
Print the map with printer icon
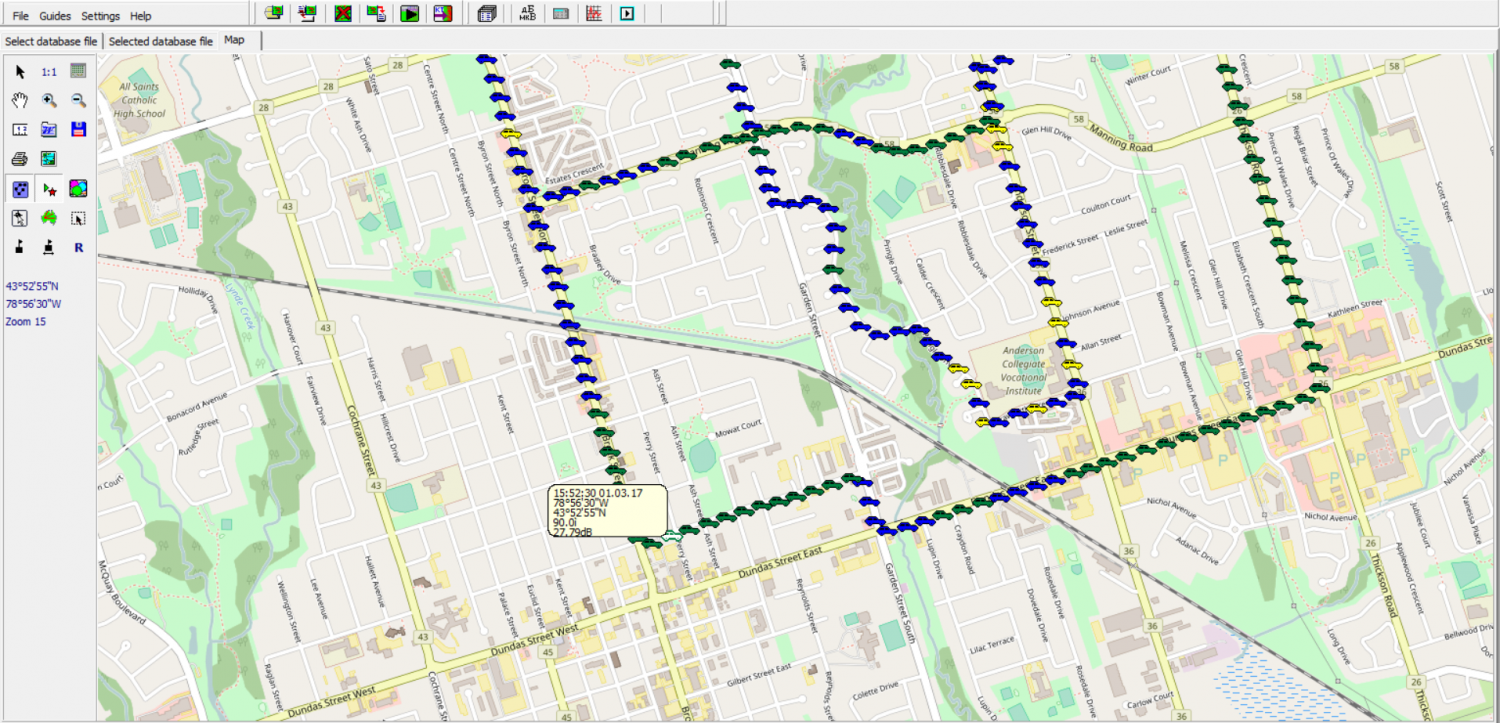point(20,158)
